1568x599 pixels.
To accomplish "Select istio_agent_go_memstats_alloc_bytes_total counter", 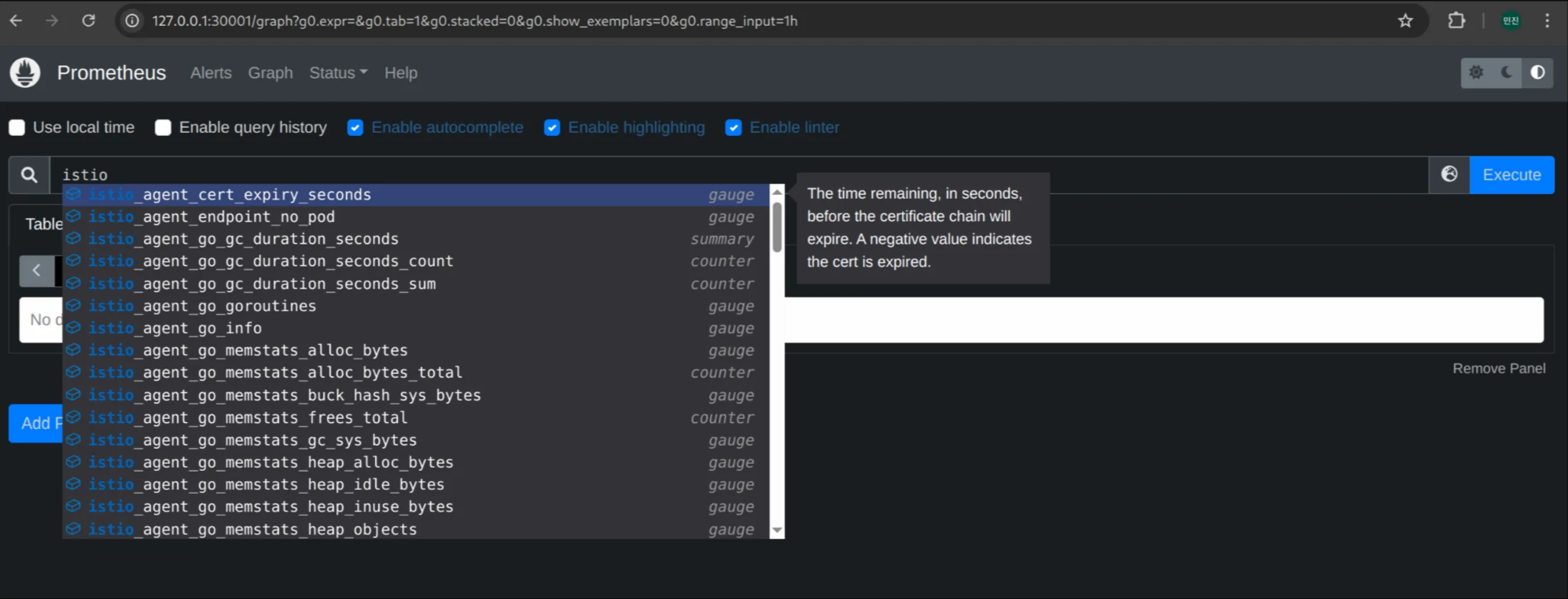I will tap(416, 373).
